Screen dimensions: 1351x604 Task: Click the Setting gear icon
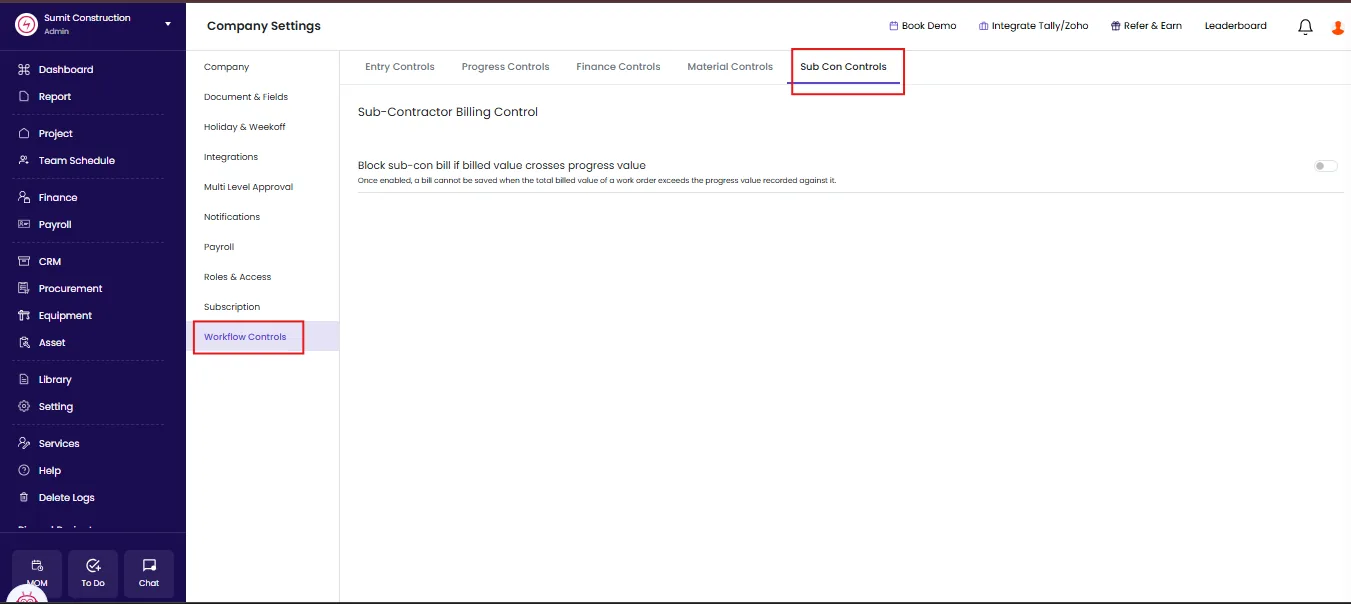24,407
